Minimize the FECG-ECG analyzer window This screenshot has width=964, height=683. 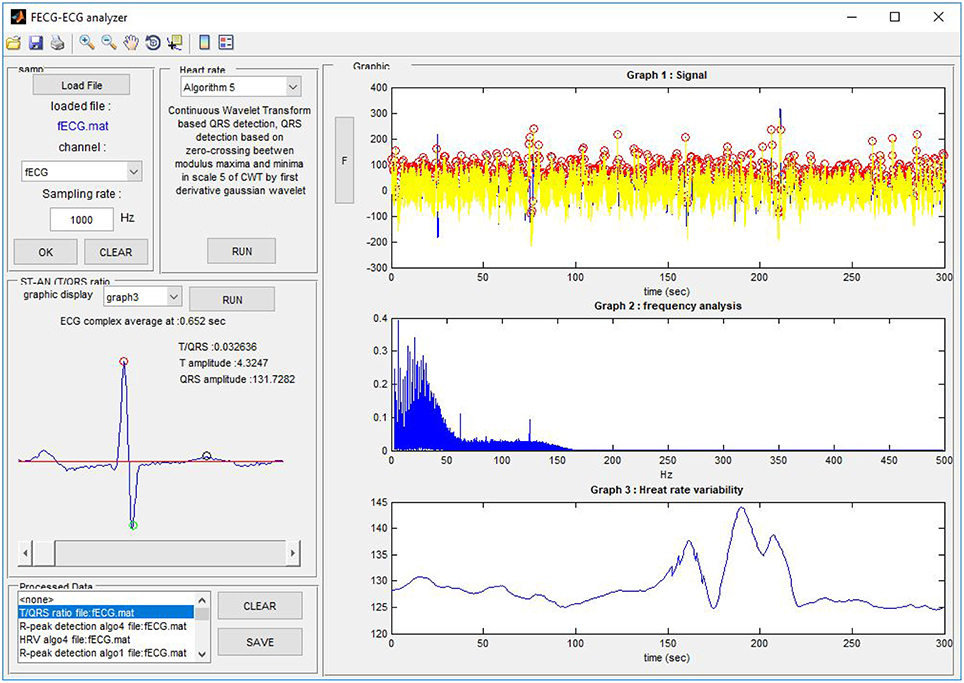click(x=852, y=17)
